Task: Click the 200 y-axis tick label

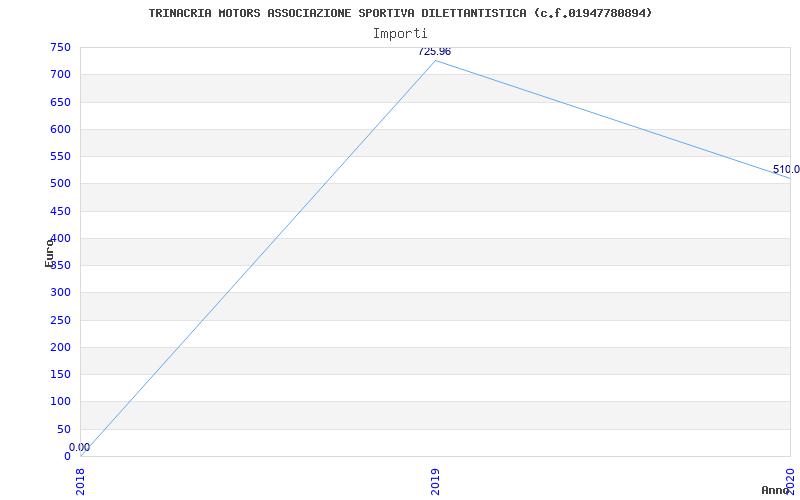Action: 60,347
